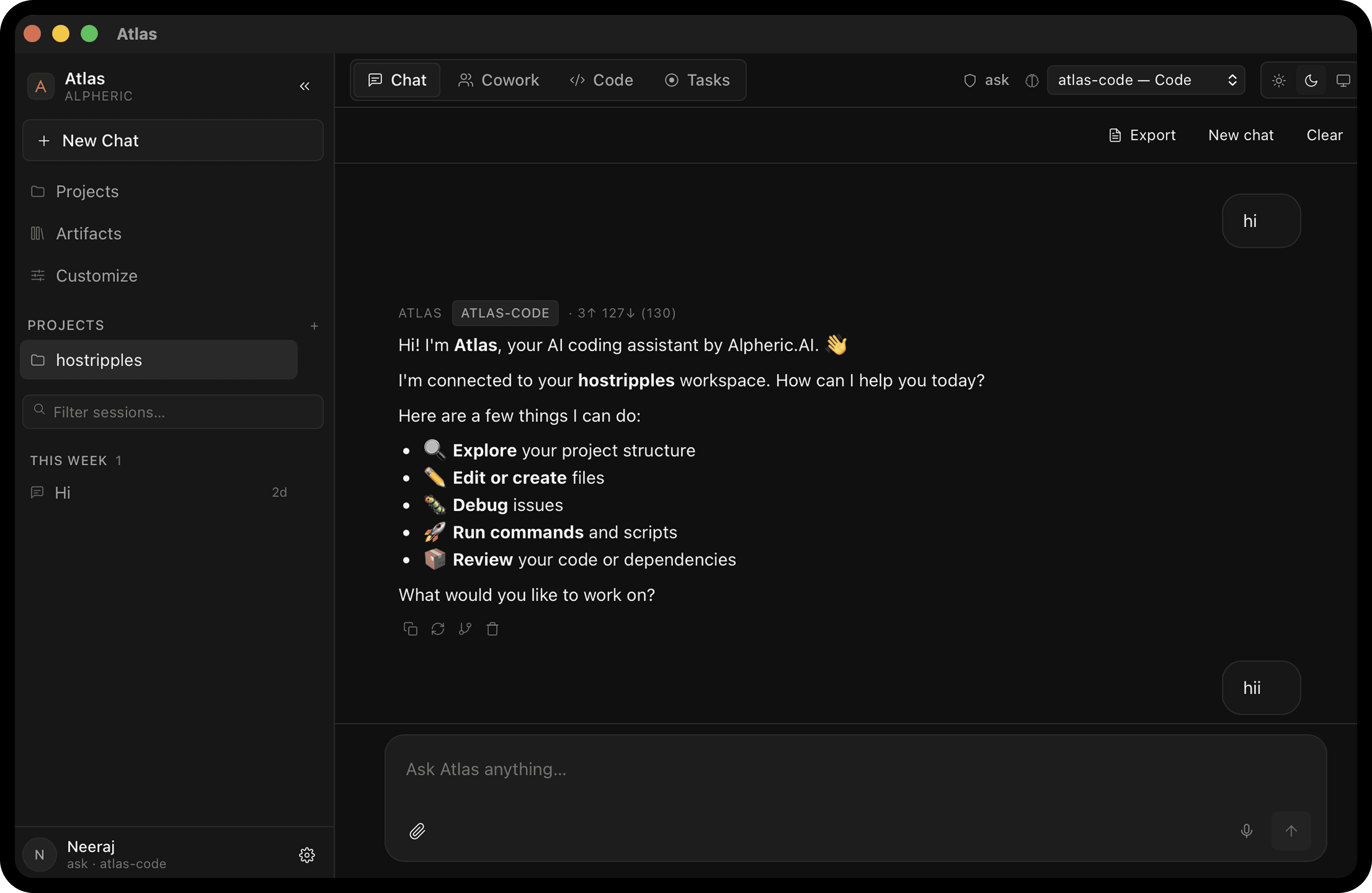
Task: Toggle the ask permission mode shield
Action: coord(986,80)
